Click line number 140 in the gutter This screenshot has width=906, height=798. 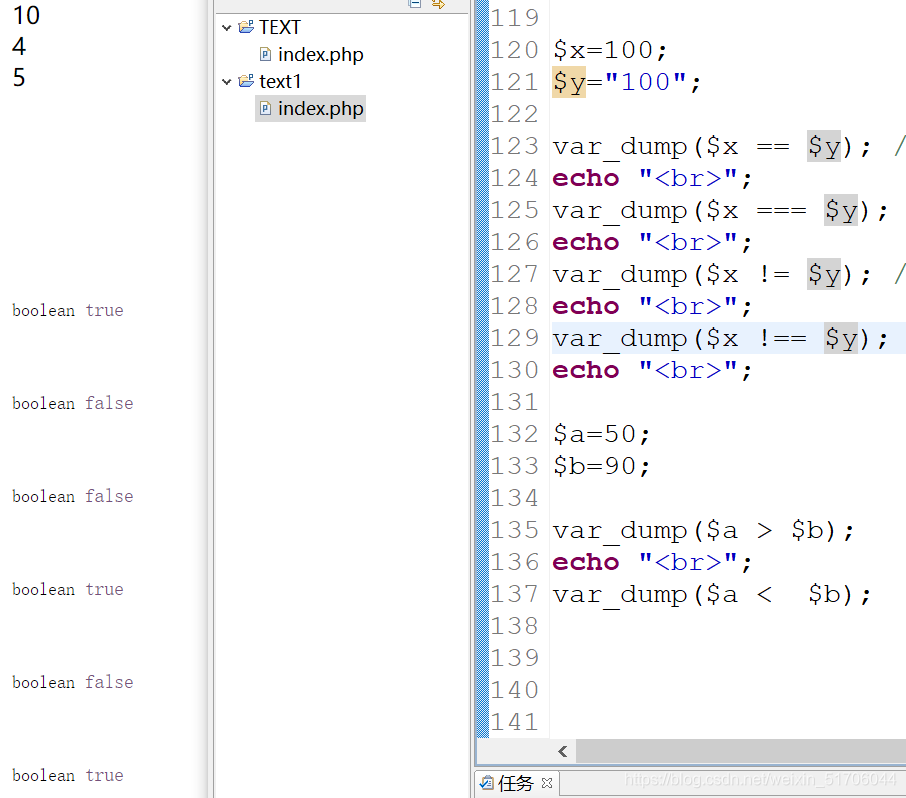(514, 690)
